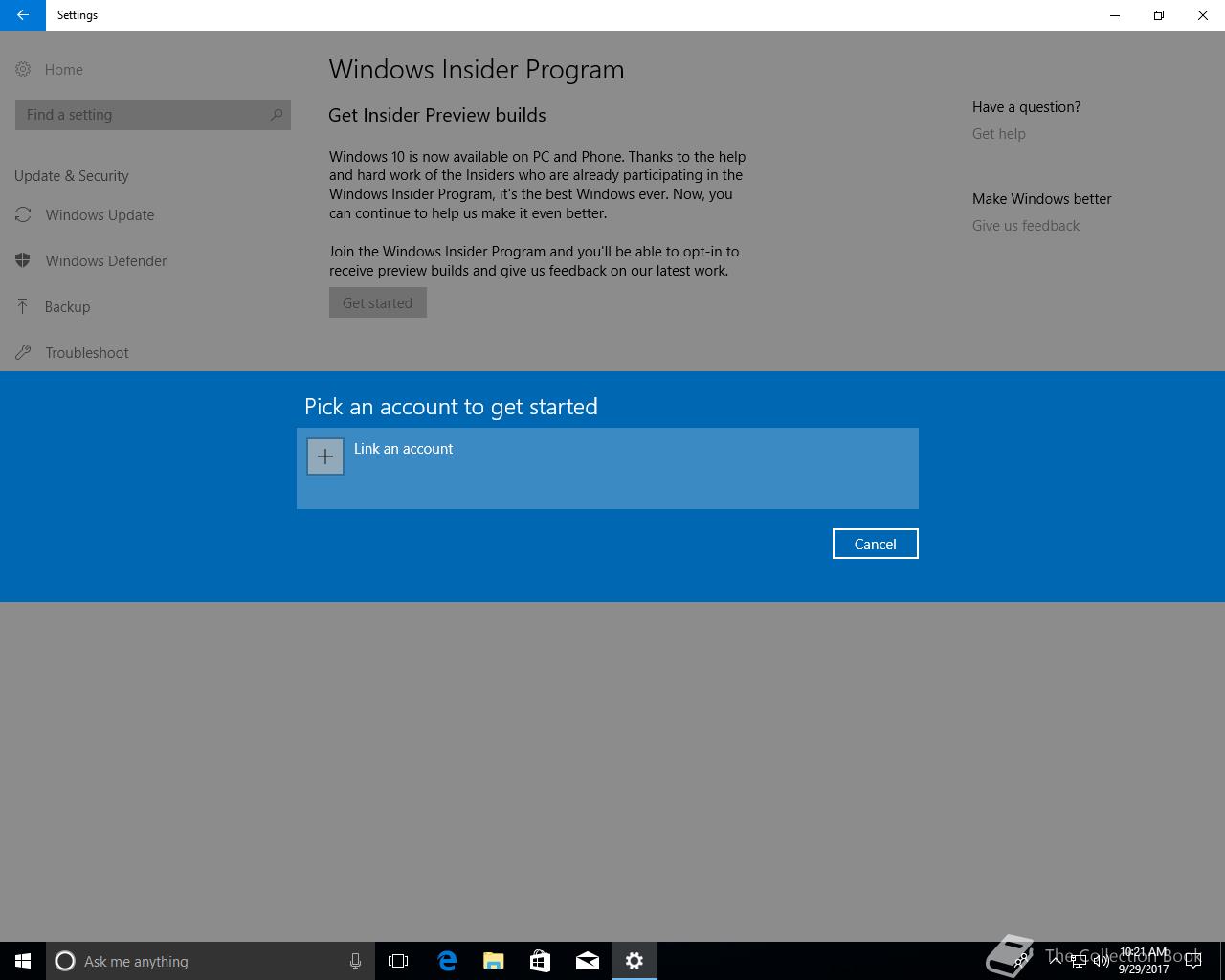Click the Cortana microphone icon

[355, 961]
